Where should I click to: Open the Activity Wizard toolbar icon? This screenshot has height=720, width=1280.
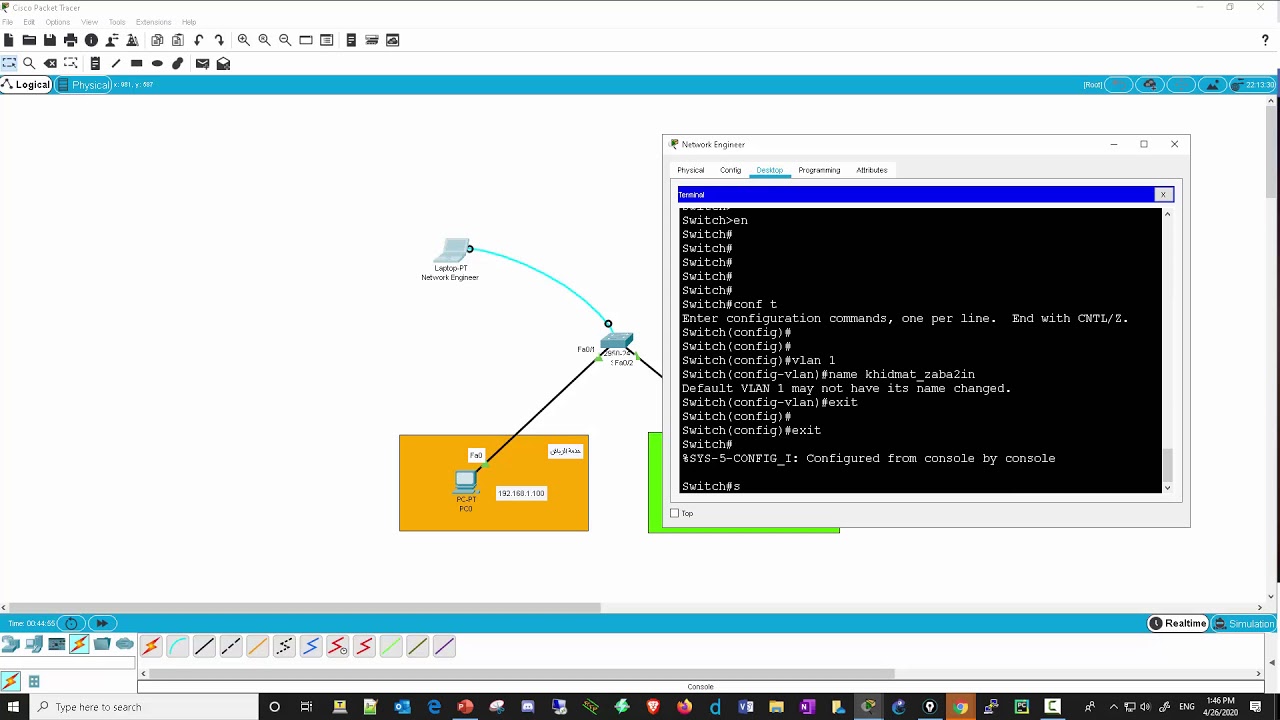click(132, 40)
